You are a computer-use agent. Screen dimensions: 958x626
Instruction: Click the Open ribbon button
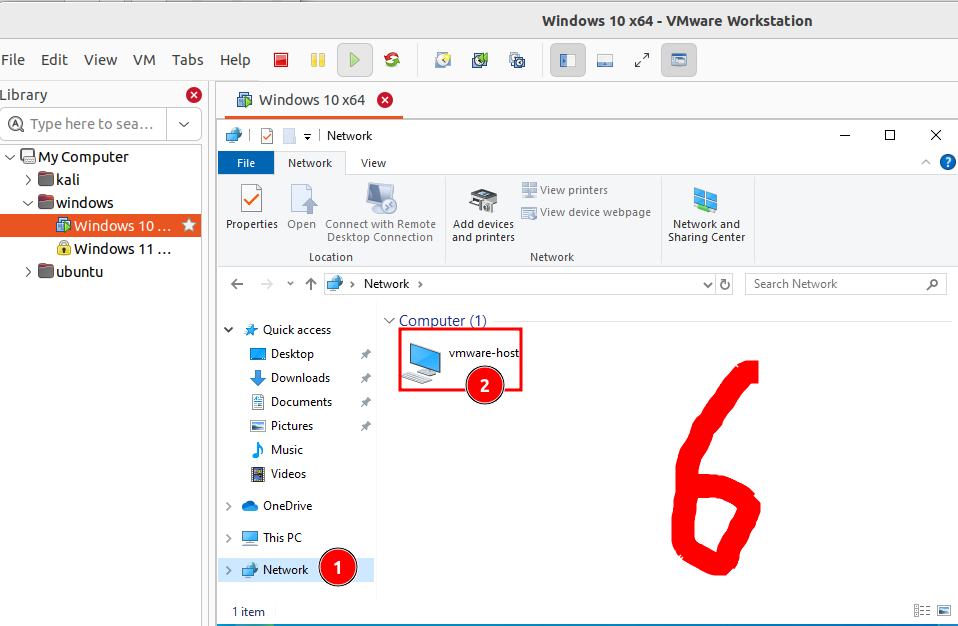tap(302, 206)
